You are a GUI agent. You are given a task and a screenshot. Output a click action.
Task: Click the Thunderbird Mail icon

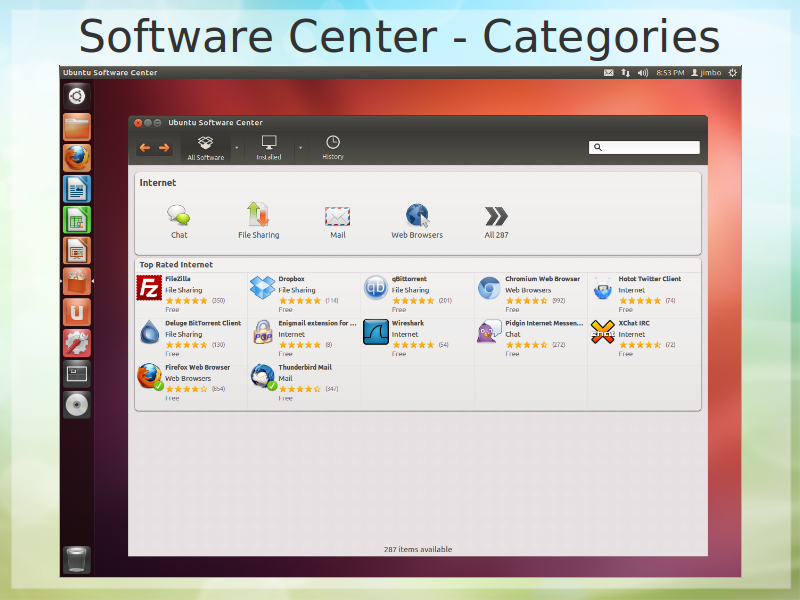tap(263, 377)
